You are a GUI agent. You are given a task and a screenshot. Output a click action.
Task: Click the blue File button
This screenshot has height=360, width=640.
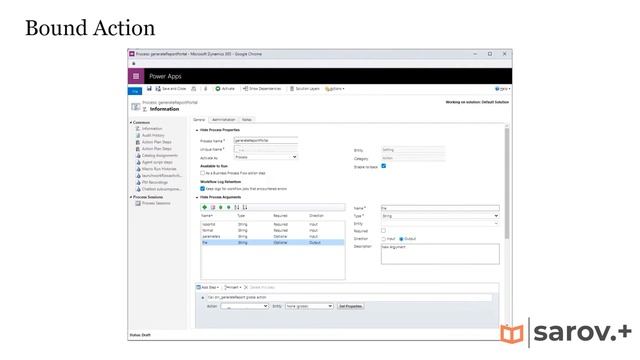click(135, 91)
